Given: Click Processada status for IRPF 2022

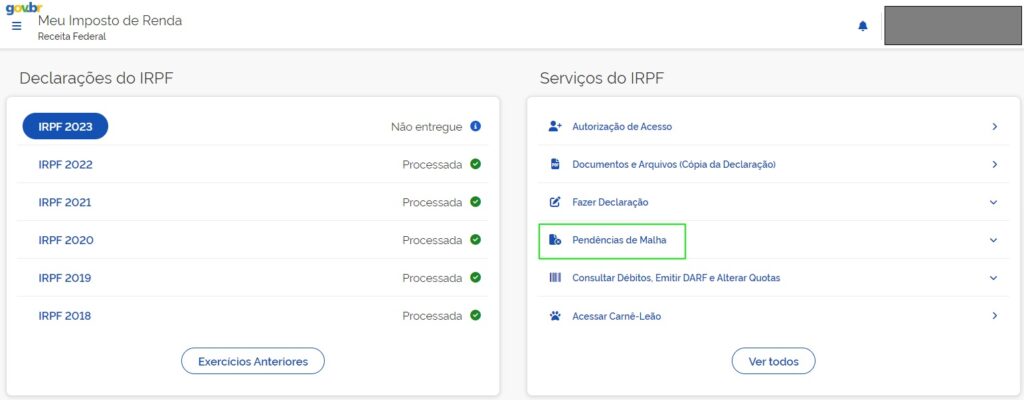Looking at the screenshot, I should [432, 165].
